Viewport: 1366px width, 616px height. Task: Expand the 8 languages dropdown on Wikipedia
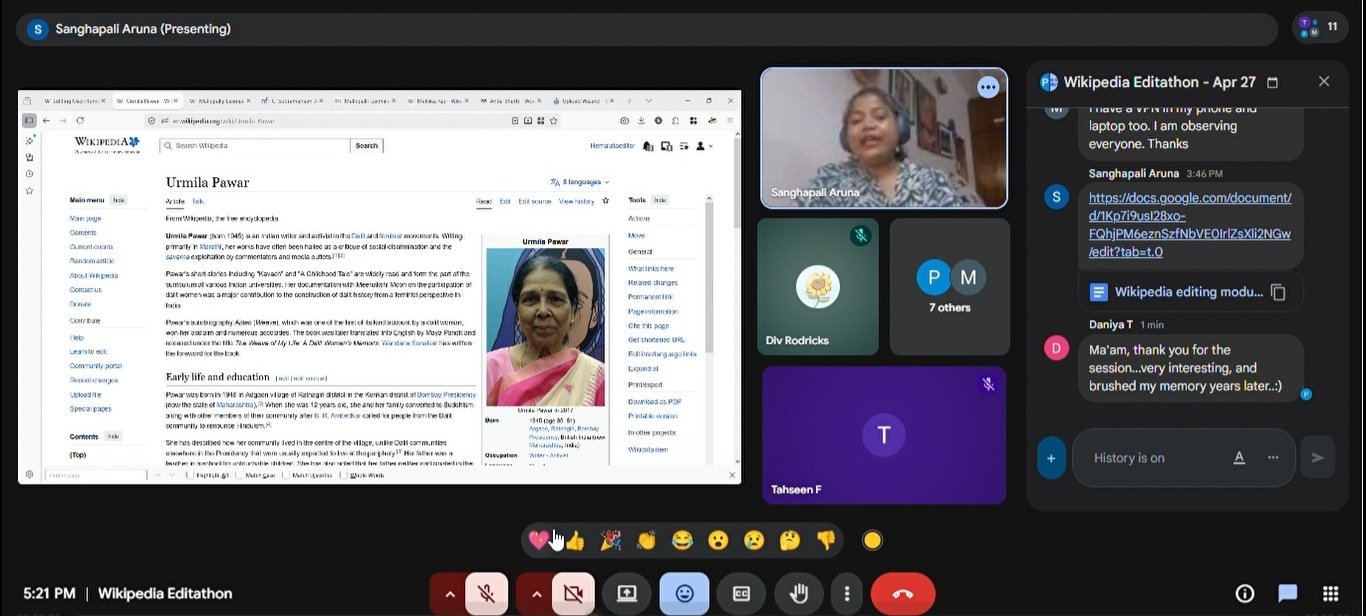[x=579, y=182]
